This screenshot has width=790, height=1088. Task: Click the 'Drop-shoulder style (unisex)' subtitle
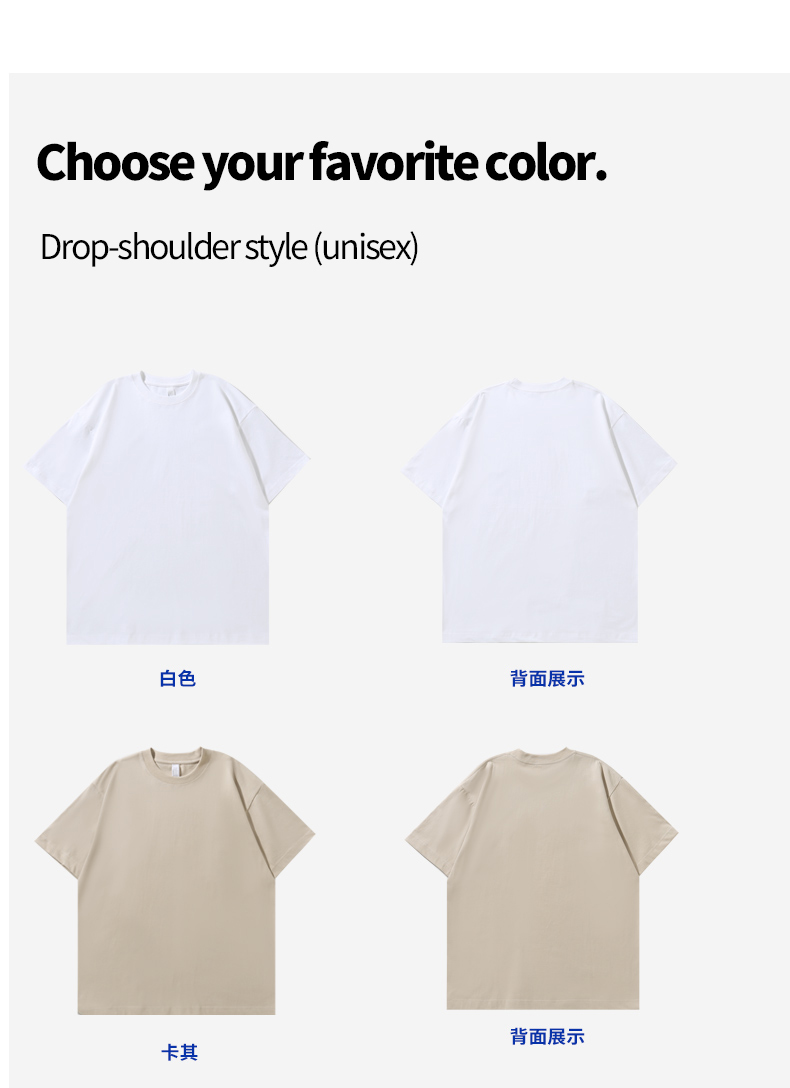[x=230, y=248]
